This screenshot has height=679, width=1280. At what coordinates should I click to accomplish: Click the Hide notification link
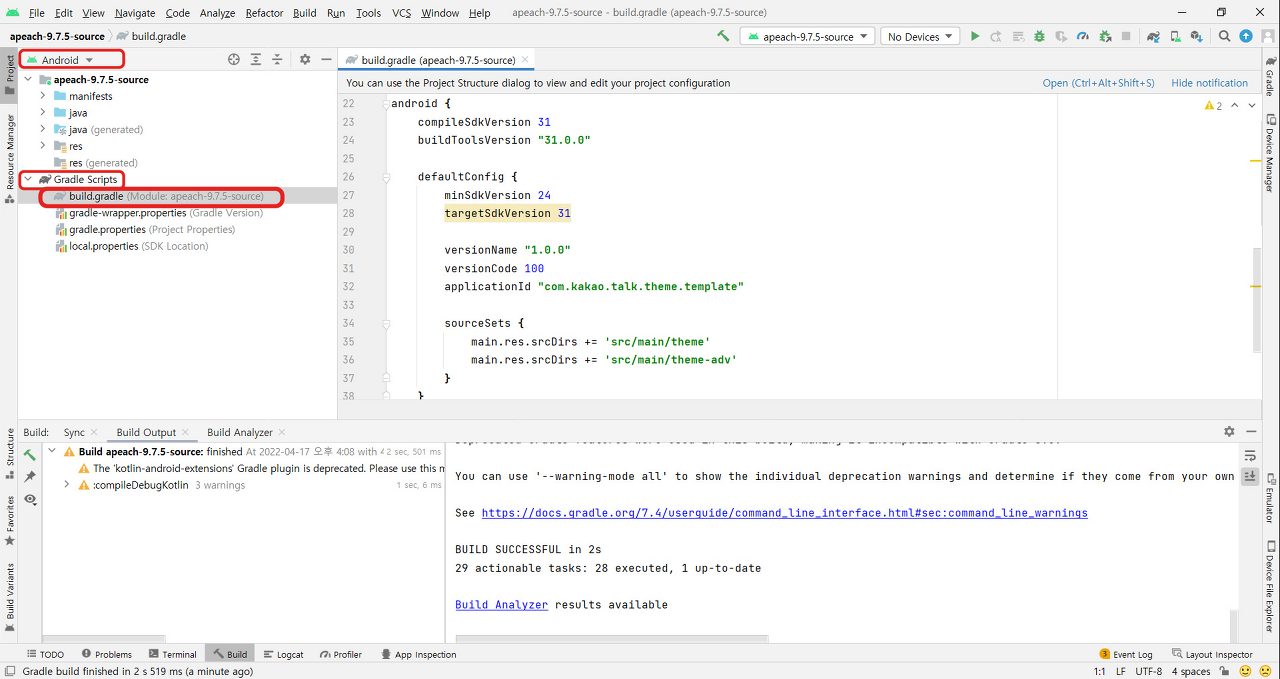coord(1211,82)
